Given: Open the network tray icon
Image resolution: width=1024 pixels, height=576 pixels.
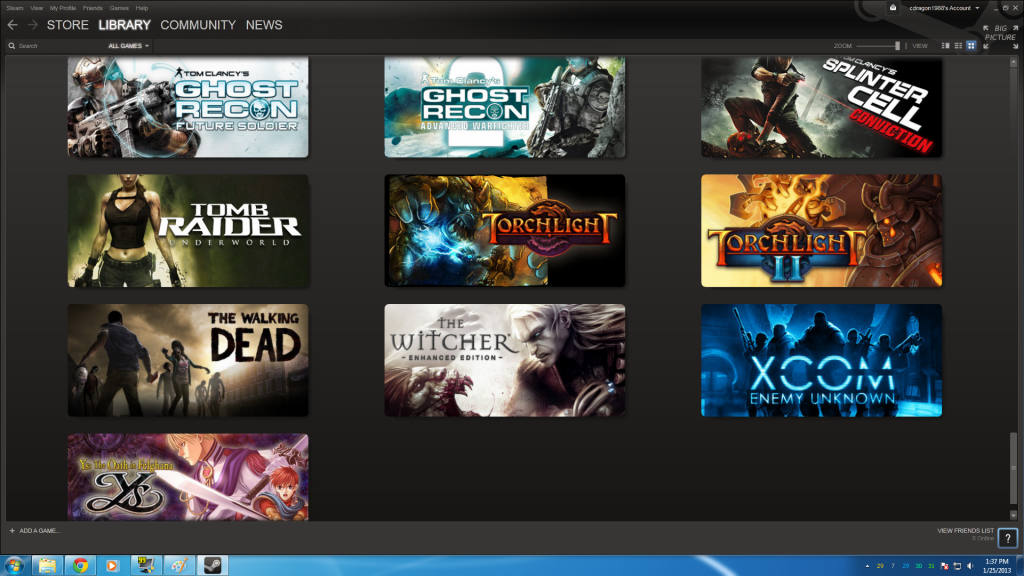Looking at the screenshot, I should point(957,566).
